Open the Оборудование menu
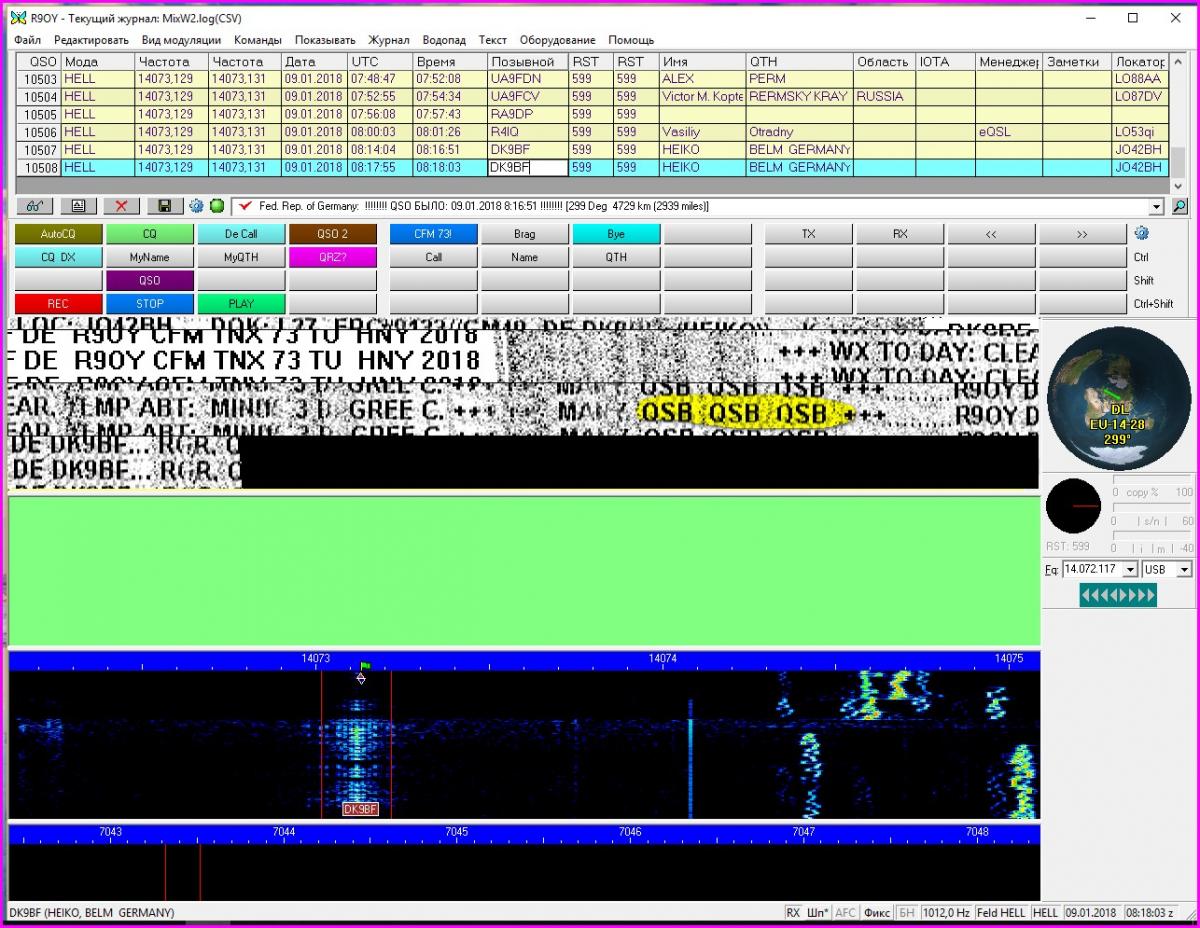Screen dimensions: 1200x928 [x=557, y=40]
